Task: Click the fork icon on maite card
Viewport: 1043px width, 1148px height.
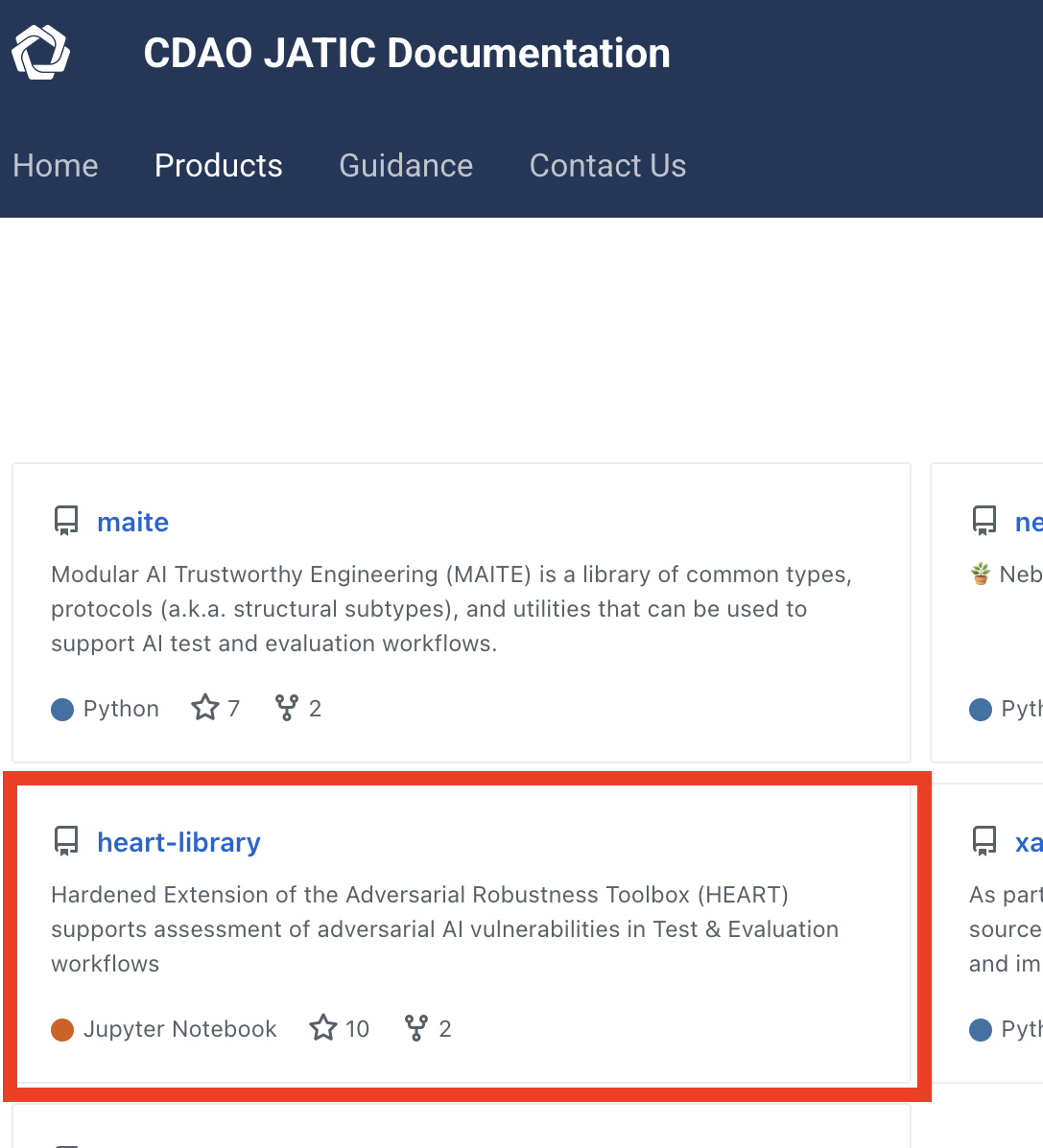Action: [x=286, y=708]
